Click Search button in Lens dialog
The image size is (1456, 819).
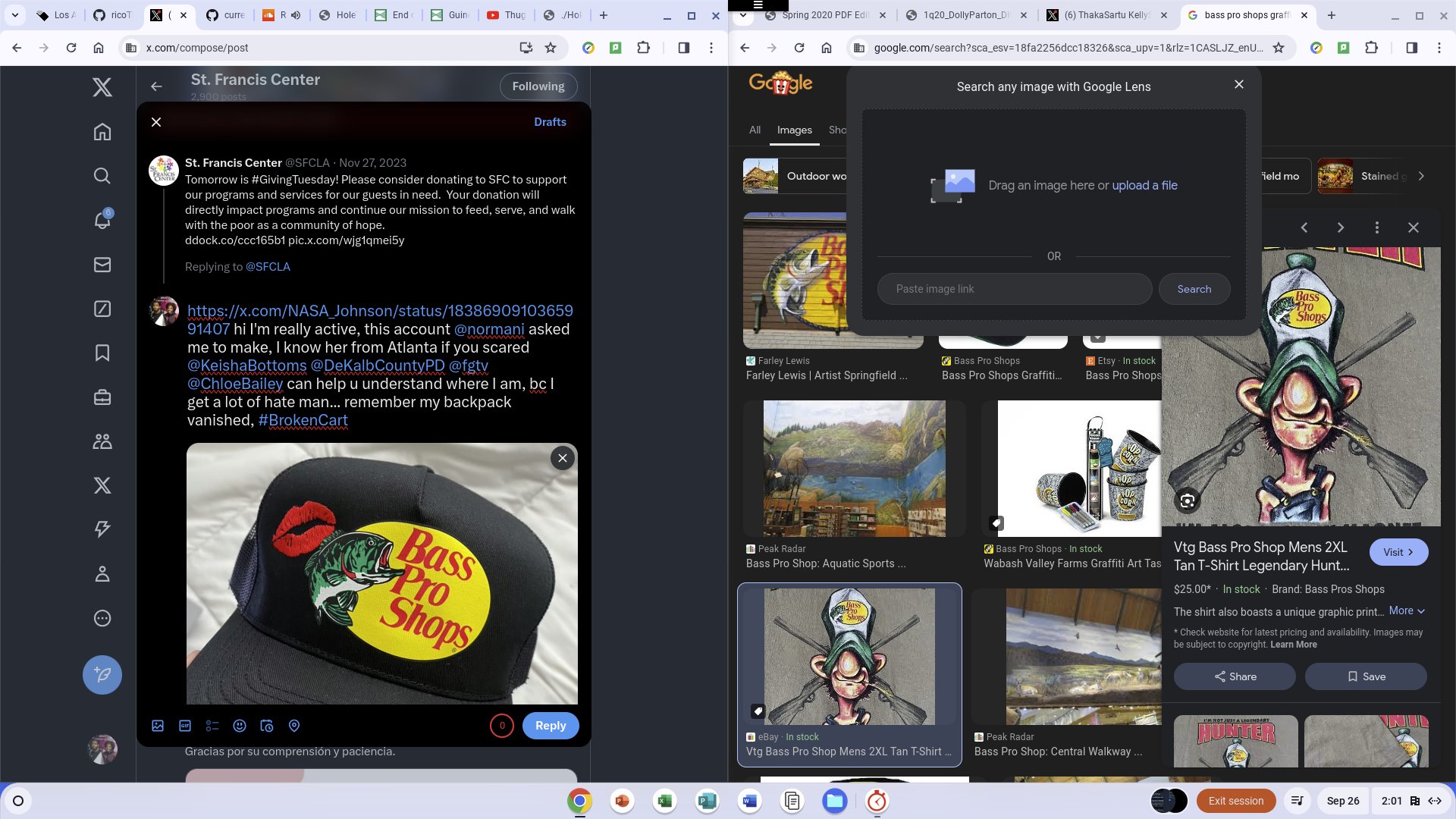click(1194, 289)
